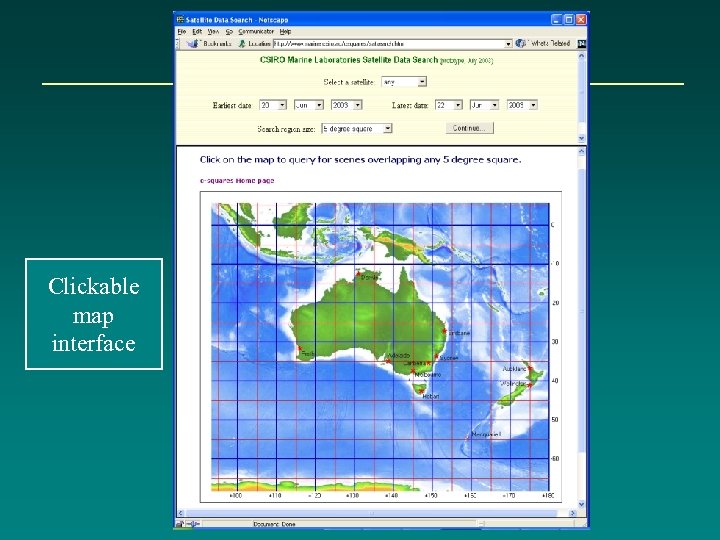
Task: Click the CSIRO Marine Laboratories heading text
Action: tap(349, 60)
